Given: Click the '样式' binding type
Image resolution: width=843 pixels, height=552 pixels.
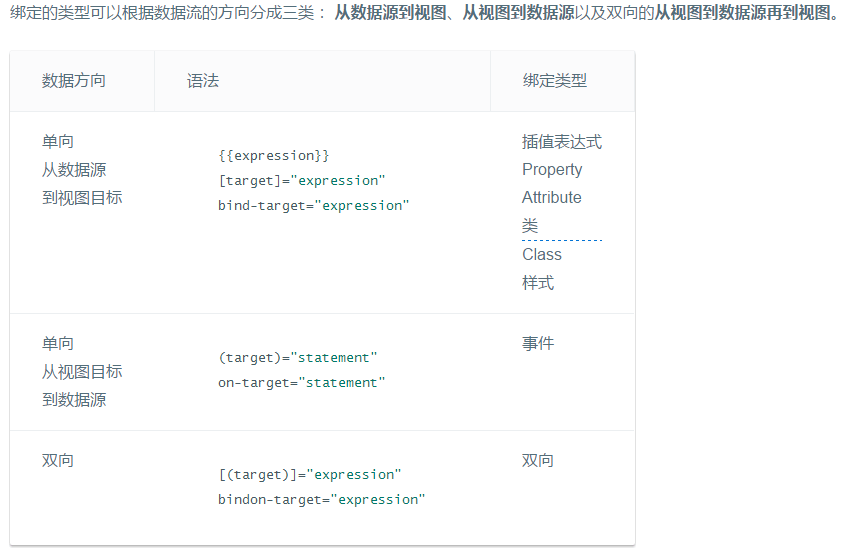Looking at the screenshot, I should (x=538, y=283).
